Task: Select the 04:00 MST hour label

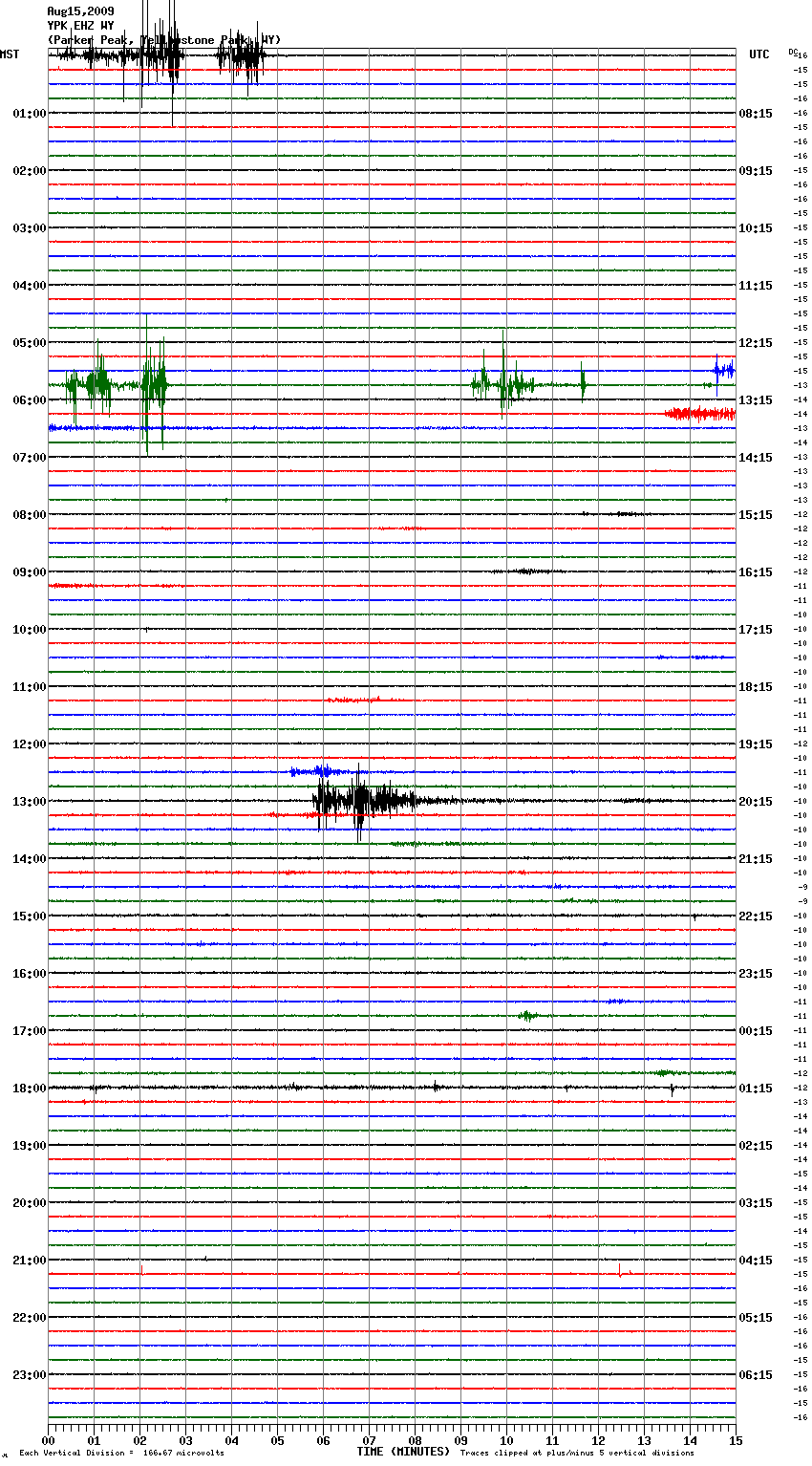Action: (30, 286)
